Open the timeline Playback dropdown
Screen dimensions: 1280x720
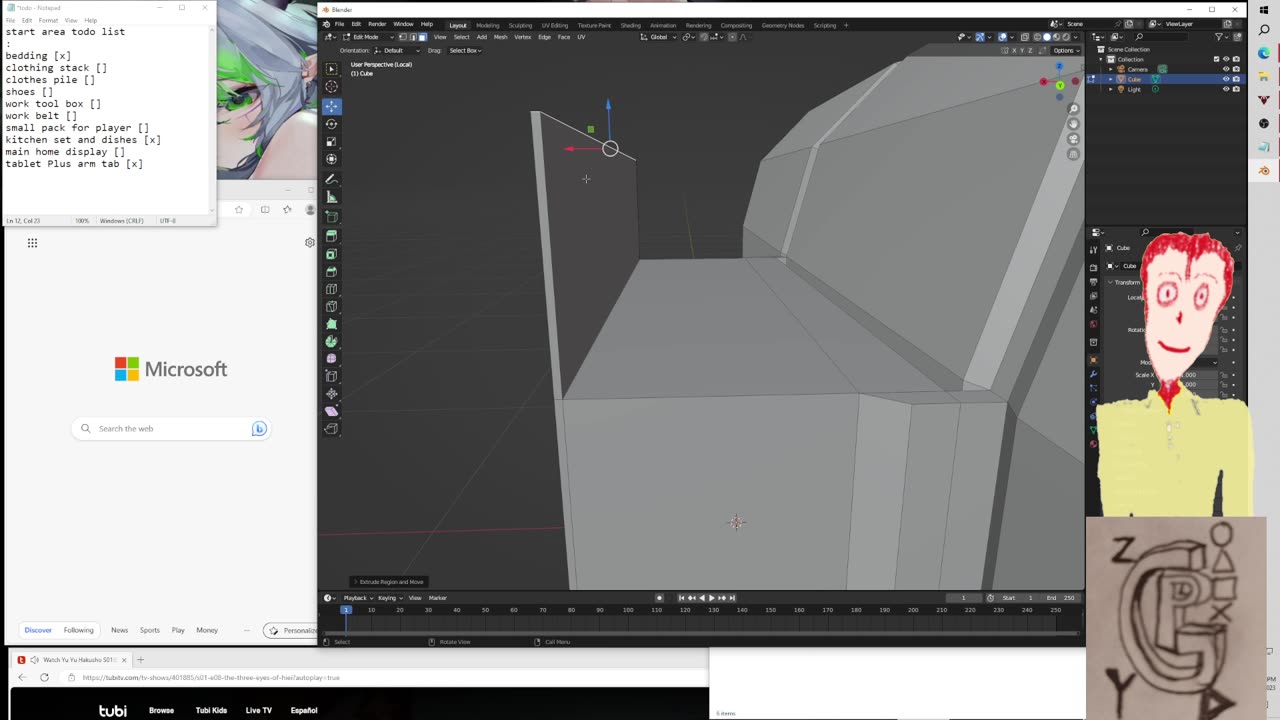[x=356, y=598]
